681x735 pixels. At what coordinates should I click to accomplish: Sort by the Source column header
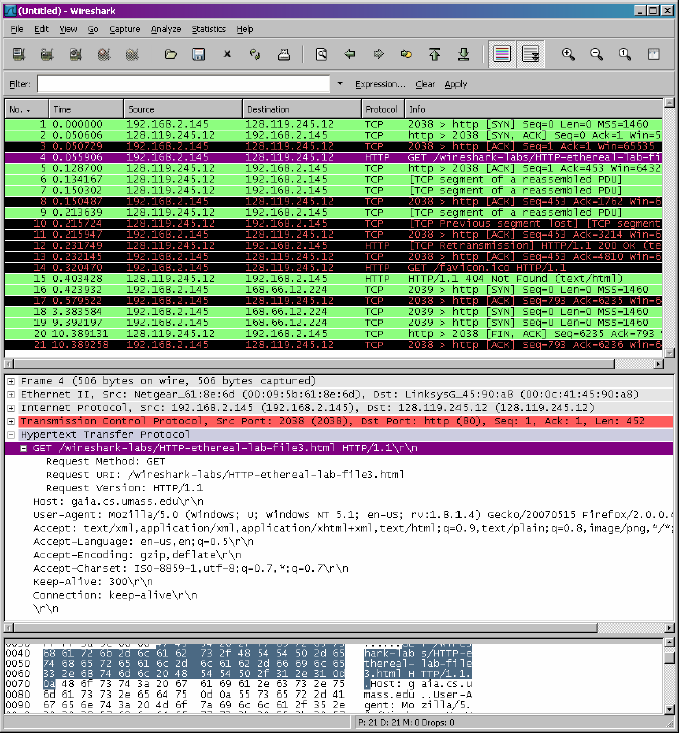[183, 109]
